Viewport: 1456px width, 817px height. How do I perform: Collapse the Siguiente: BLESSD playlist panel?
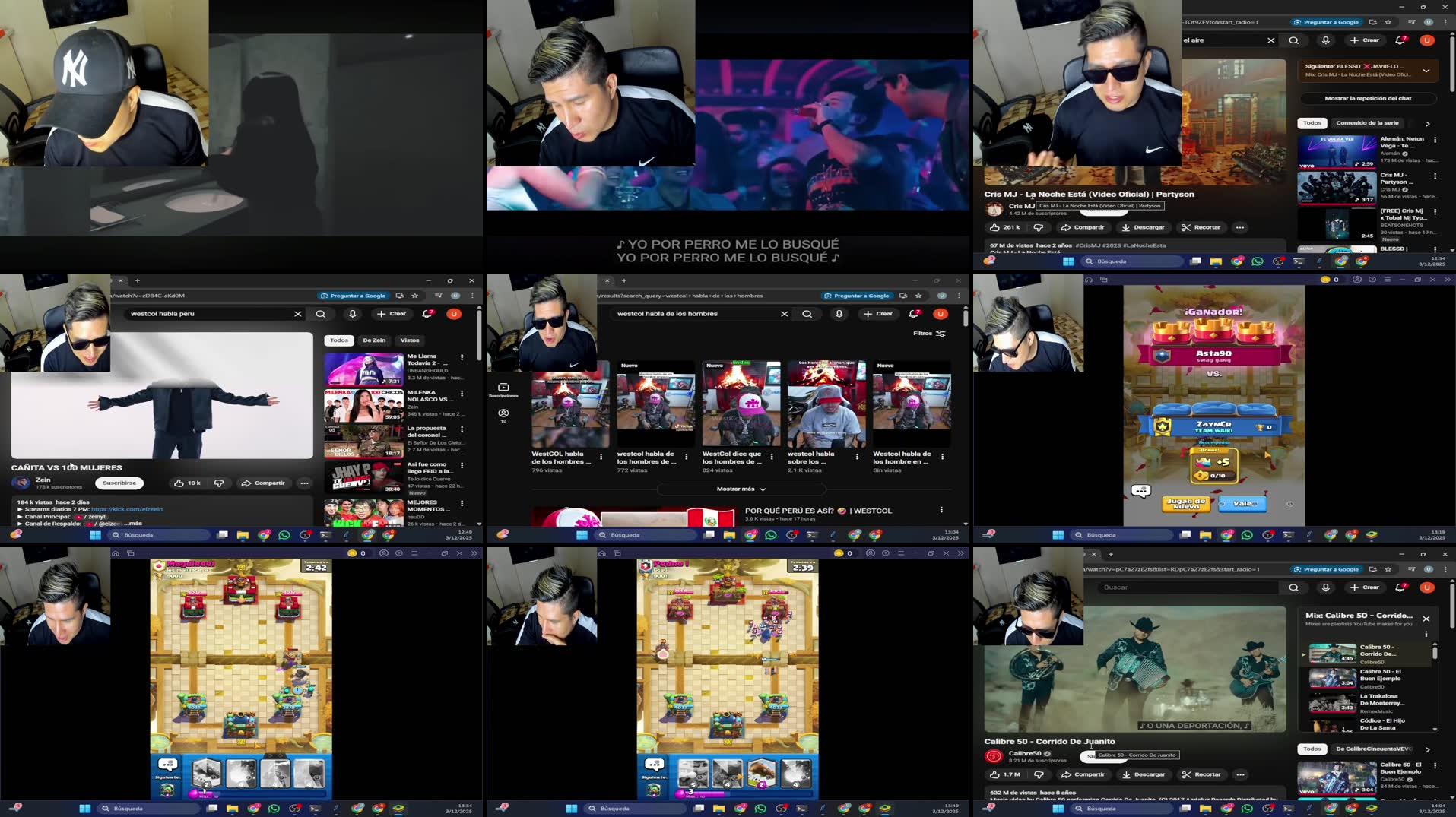[x=1427, y=71]
